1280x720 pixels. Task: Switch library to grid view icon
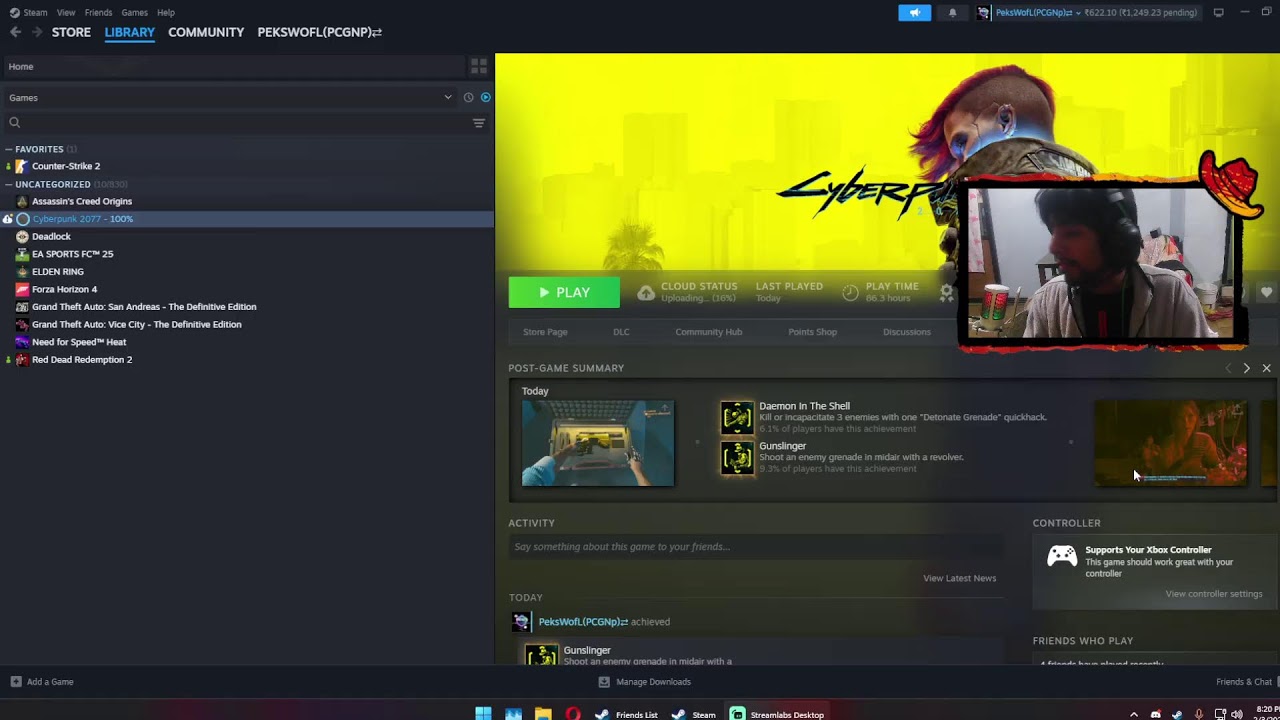tap(479, 66)
